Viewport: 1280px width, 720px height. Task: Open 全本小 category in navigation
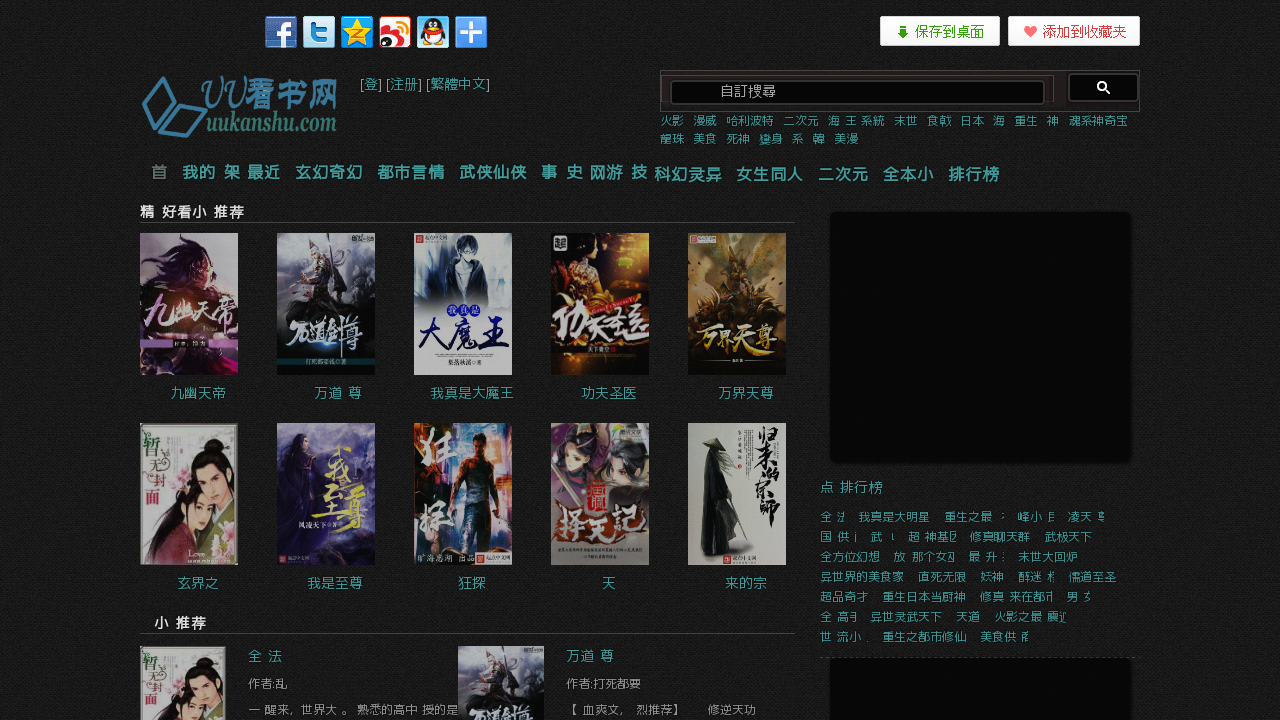pos(908,174)
